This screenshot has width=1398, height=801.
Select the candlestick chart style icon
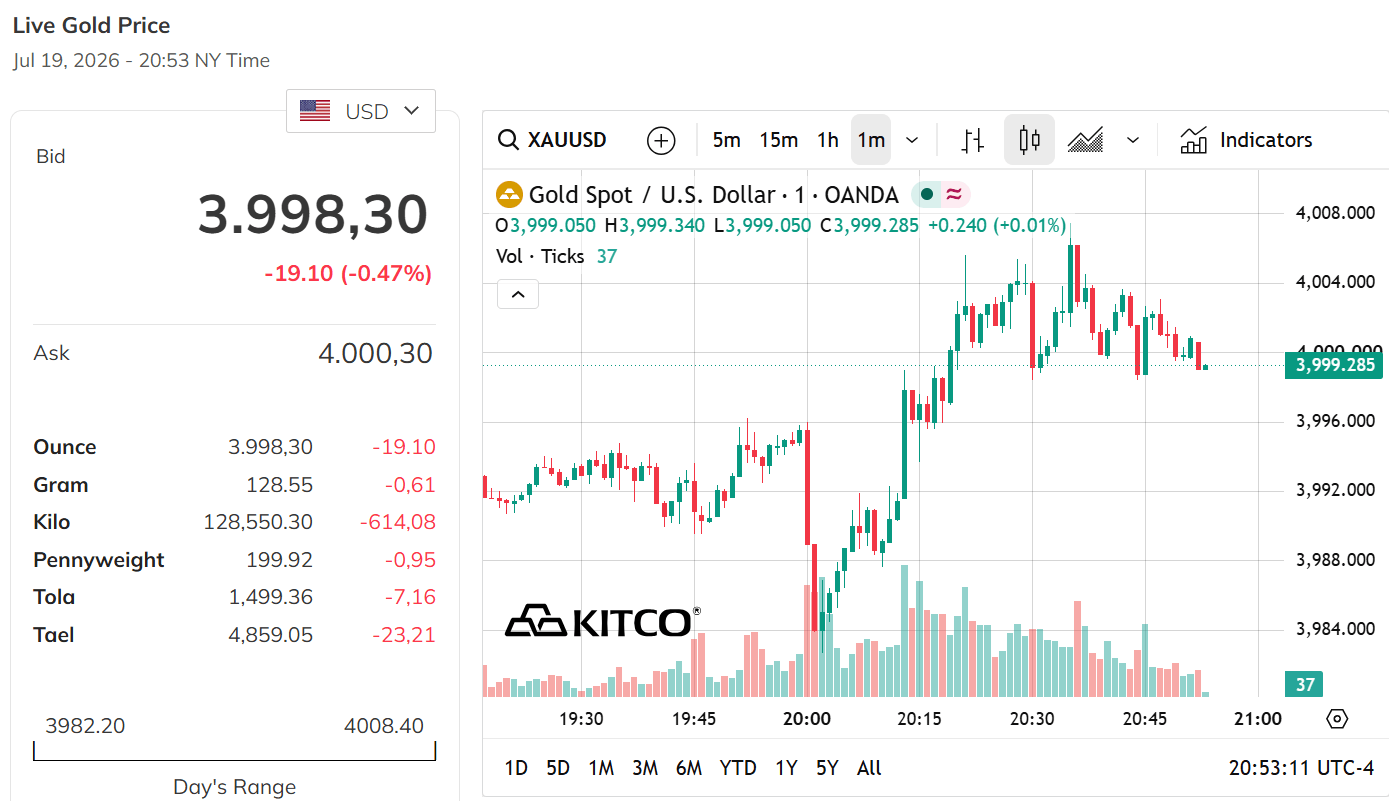[1029, 140]
